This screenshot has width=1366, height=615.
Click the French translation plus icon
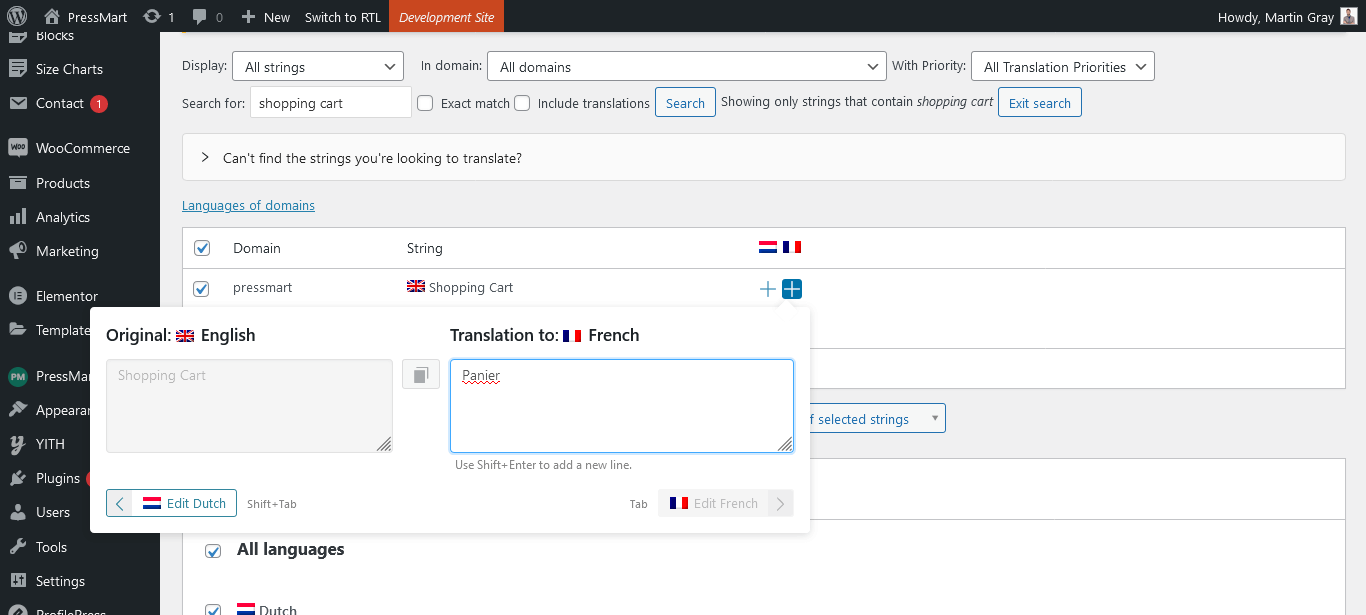pyautogui.click(x=792, y=289)
